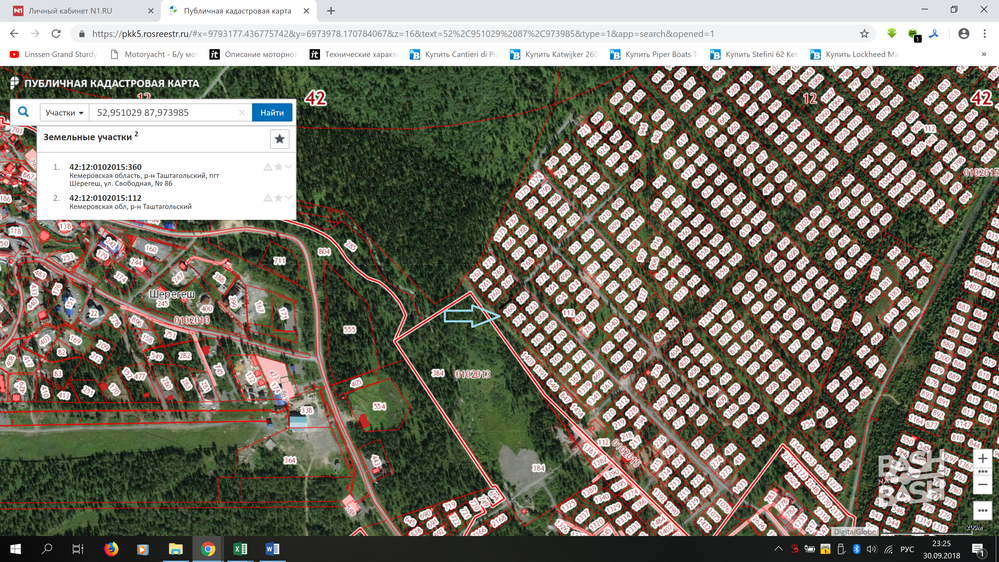Open the volume tray control
The width and height of the screenshot is (999, 562).
(872, 549)
